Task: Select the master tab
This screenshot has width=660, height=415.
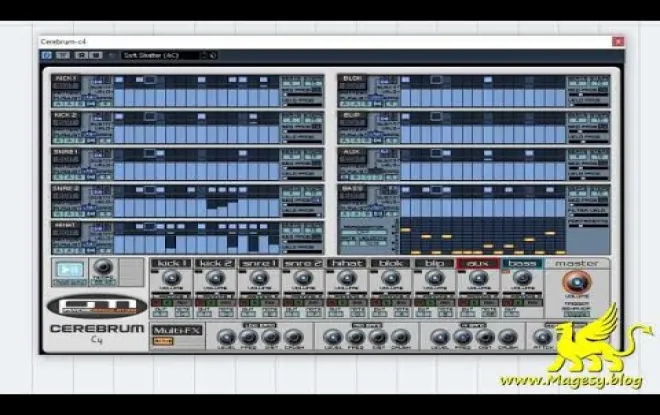Action: point(577,263)
